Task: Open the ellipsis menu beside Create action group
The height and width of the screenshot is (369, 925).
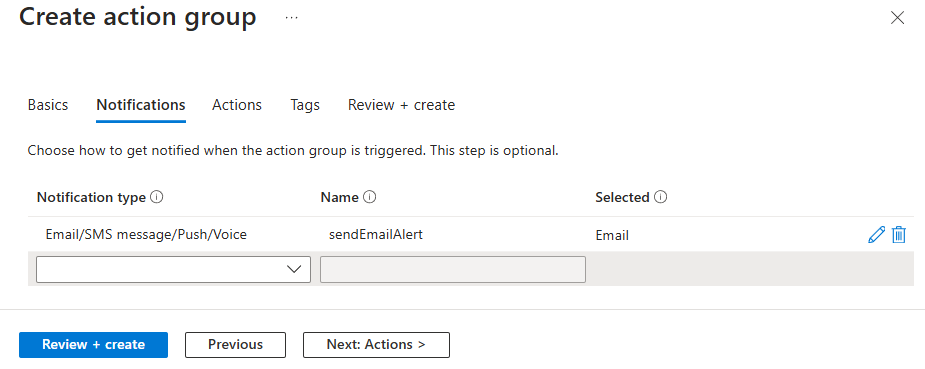Action: click(x=291, y=18)
